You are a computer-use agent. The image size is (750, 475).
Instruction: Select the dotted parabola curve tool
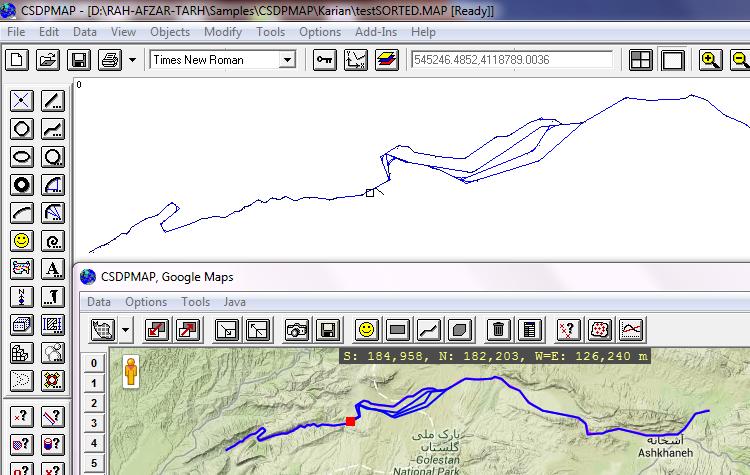click(x=22, y=381)
